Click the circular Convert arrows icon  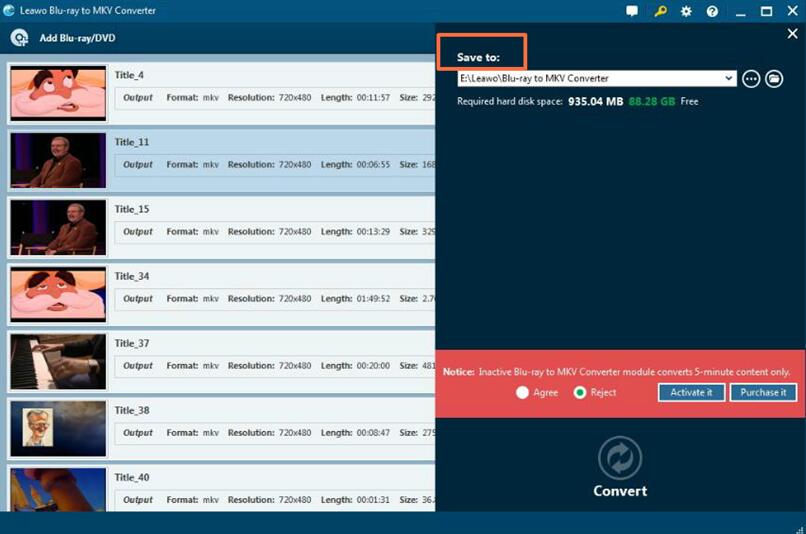[x=620, y=457]
